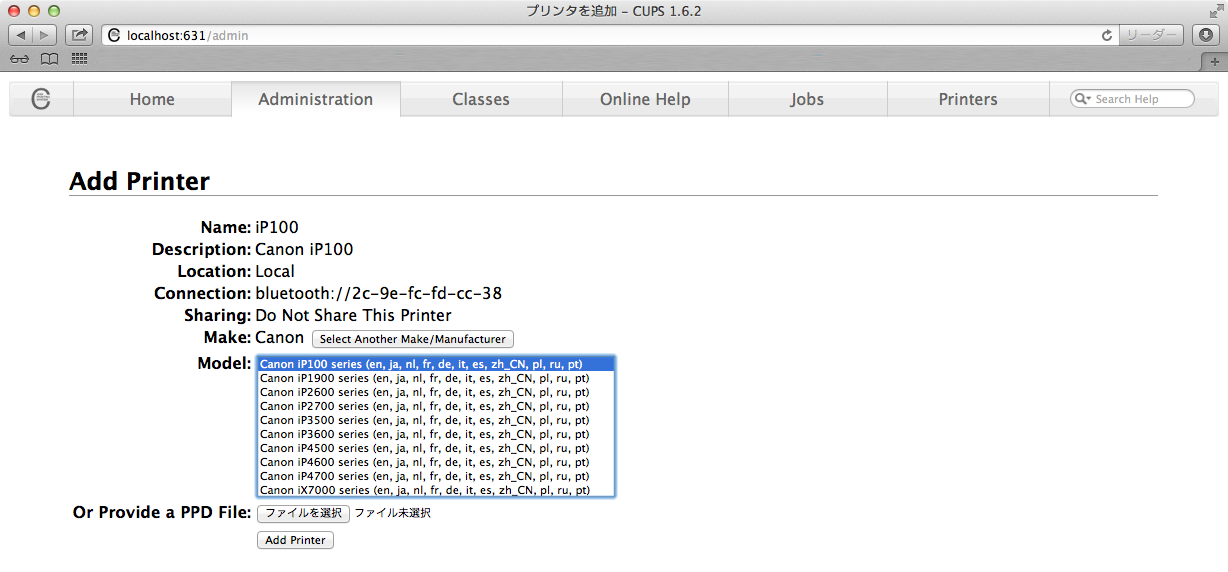Click the bluetooth connection URI text
1228x572 pixels.
pyautogui.click(x=378, y=293)
